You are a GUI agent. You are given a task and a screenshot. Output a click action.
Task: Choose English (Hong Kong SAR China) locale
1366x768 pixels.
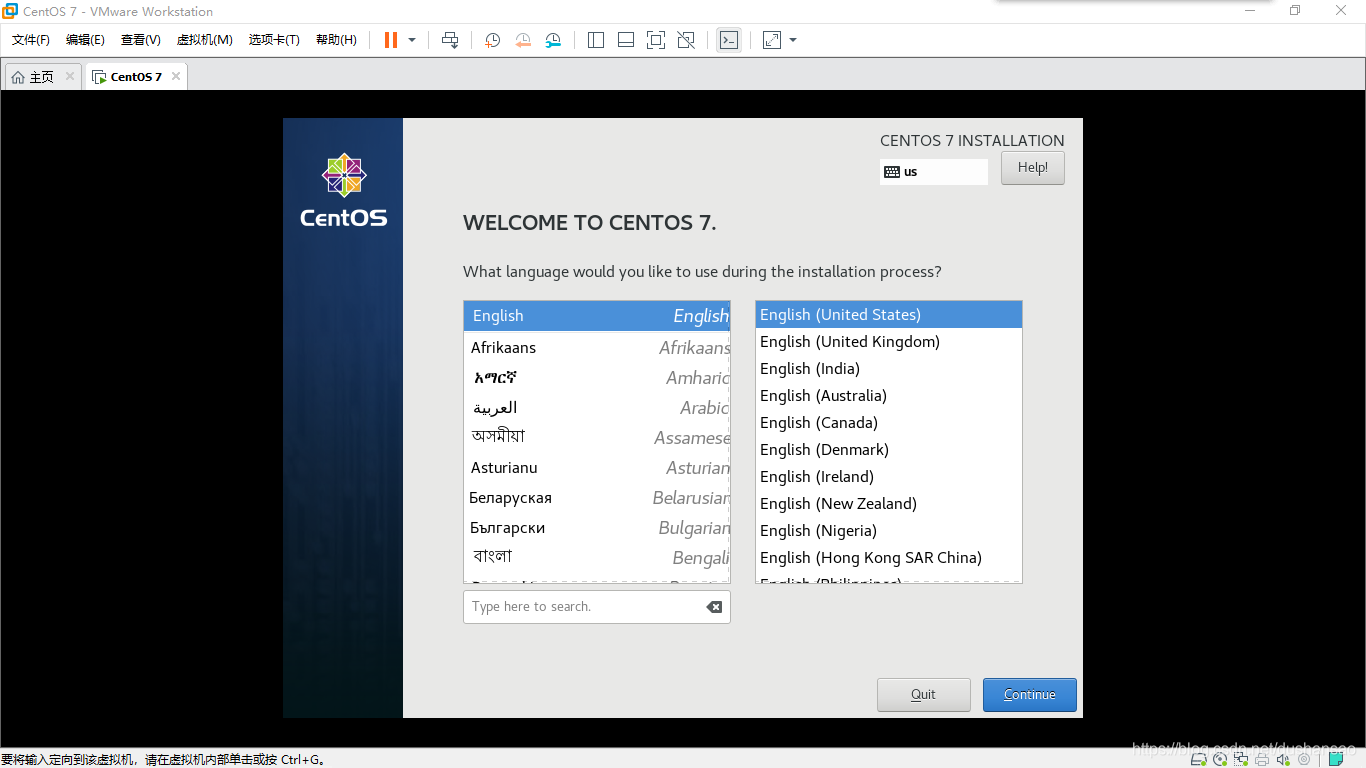(889, 558)
